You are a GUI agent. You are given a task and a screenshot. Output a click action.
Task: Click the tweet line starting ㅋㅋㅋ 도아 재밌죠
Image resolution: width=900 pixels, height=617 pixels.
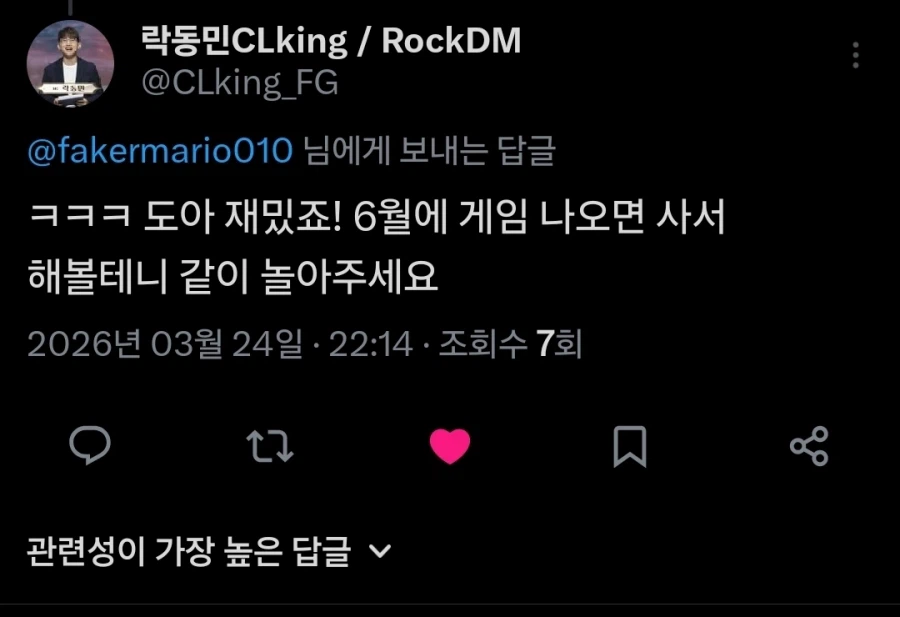click(x=377, y=217)
